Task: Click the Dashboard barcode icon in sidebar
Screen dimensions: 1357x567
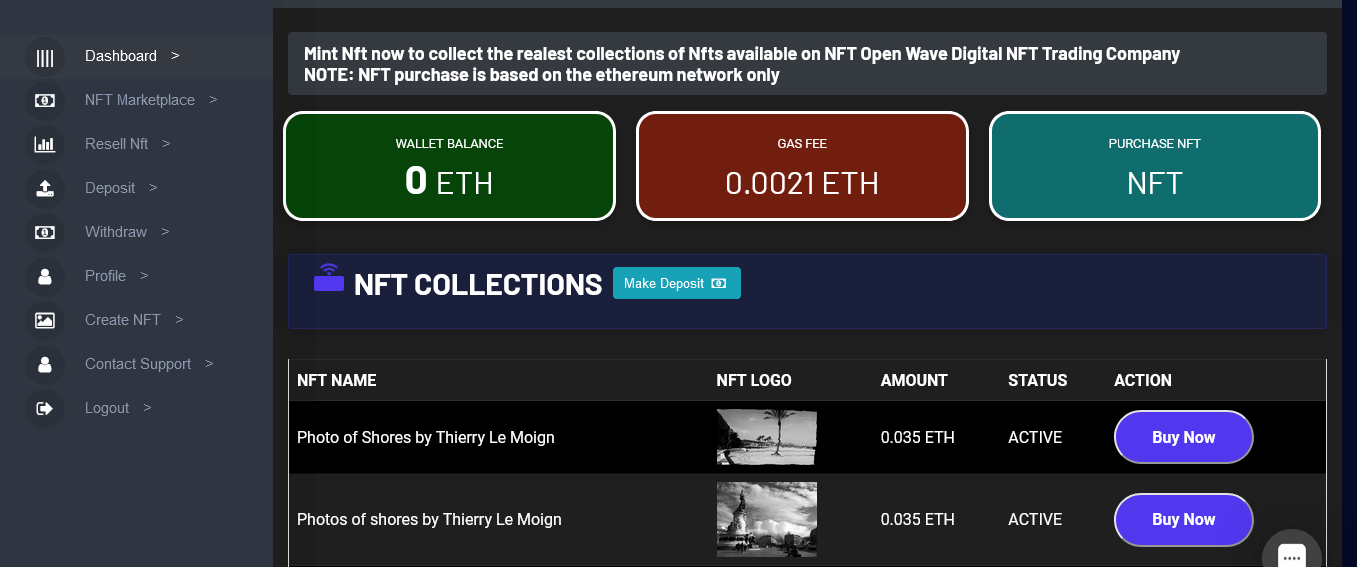Action: point(45,57)
